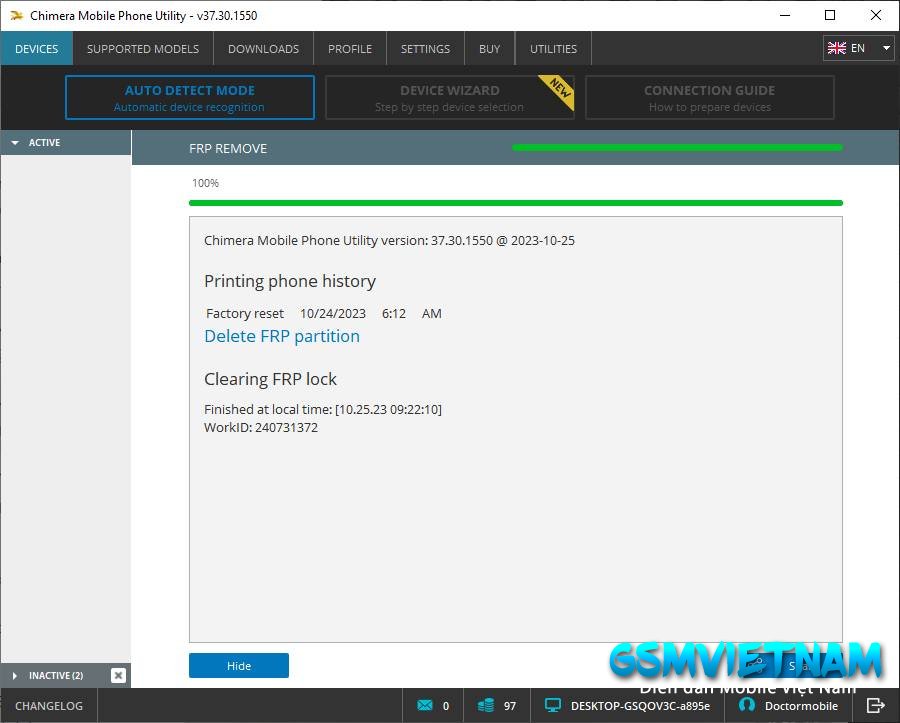Viewport: 900px width, 723px height.
Task: Click the message count "0" in status bar
Action: click(x=446, y=706)
